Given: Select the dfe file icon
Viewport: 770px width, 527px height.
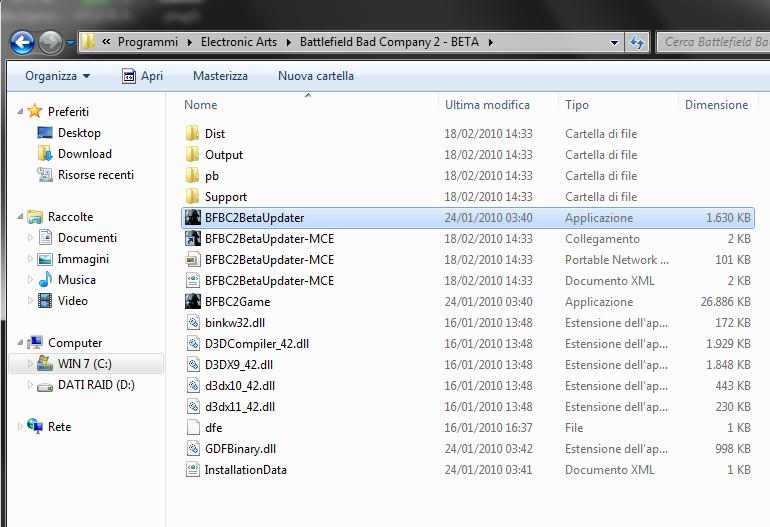Looking at the screenshot, I should coord(192,428).
